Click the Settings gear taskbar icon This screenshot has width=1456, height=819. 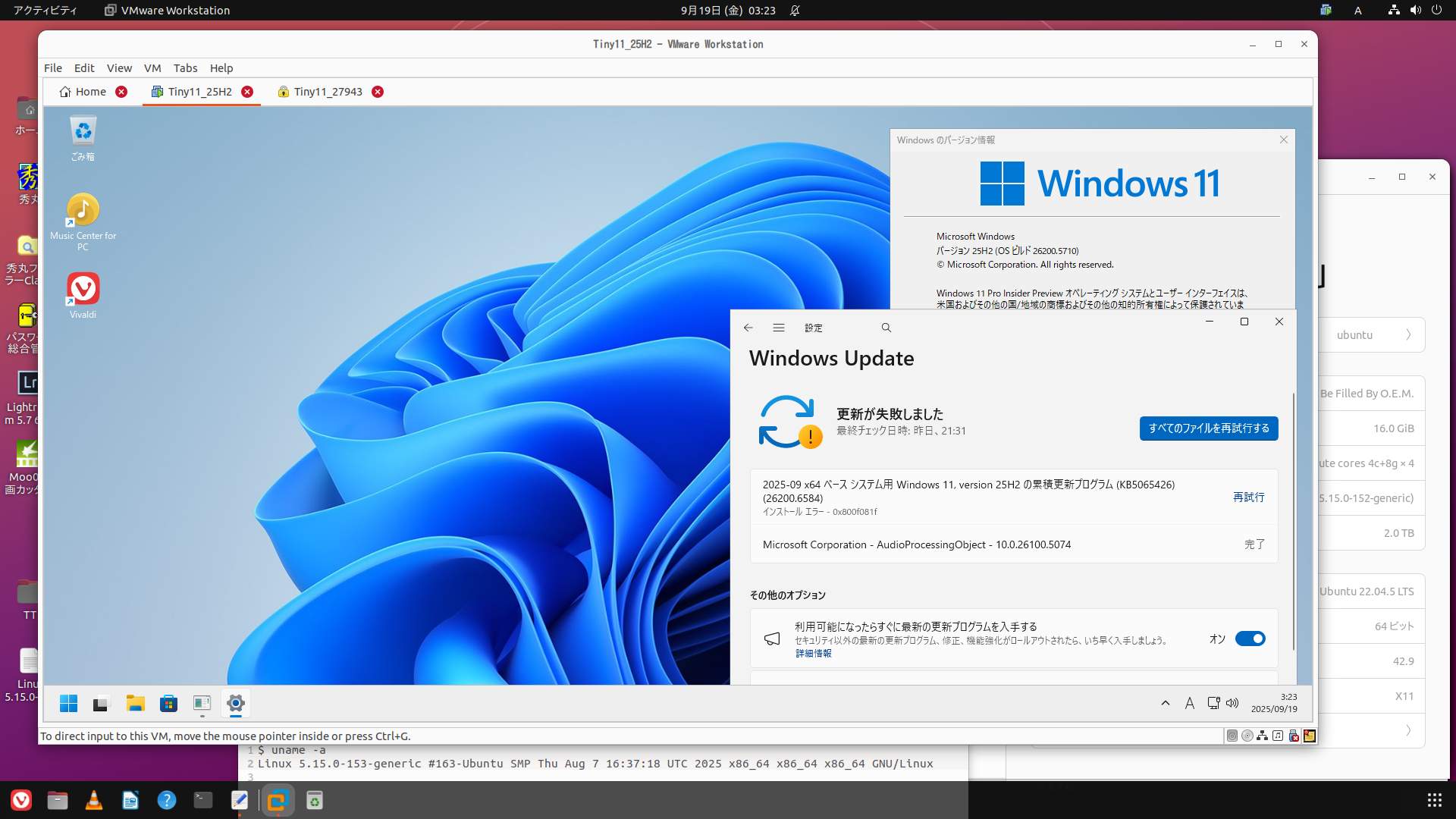235,703
